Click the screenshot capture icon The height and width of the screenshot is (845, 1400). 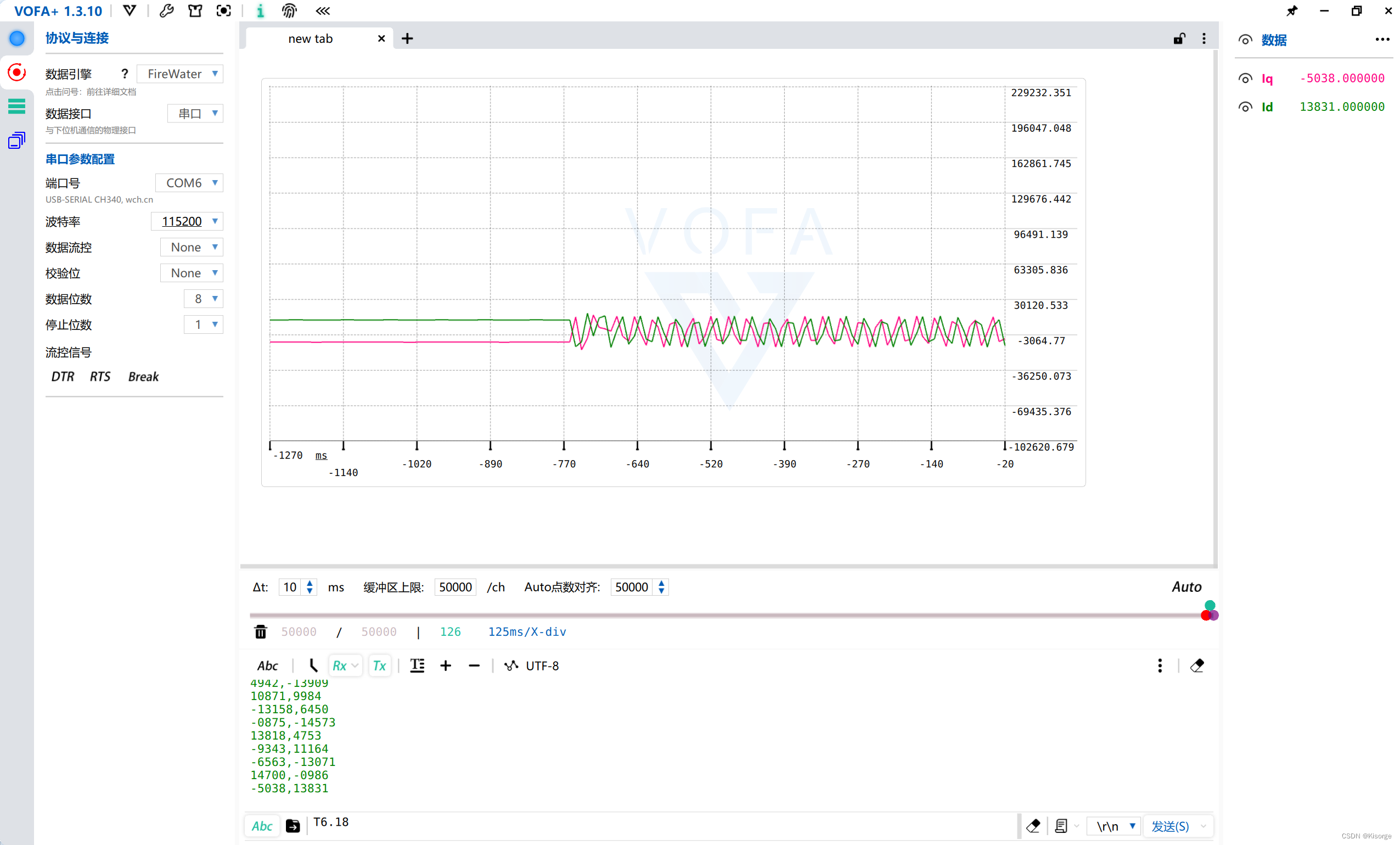[224, 11]
